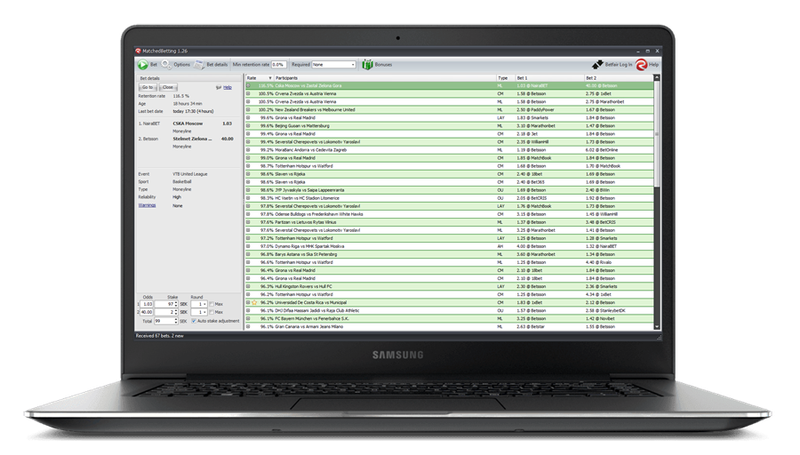The image size is (800, 455).
Task: Select the Girona vs Real Madrid 99.0% row
Action: pyautogui.click(x=449, y=158)
